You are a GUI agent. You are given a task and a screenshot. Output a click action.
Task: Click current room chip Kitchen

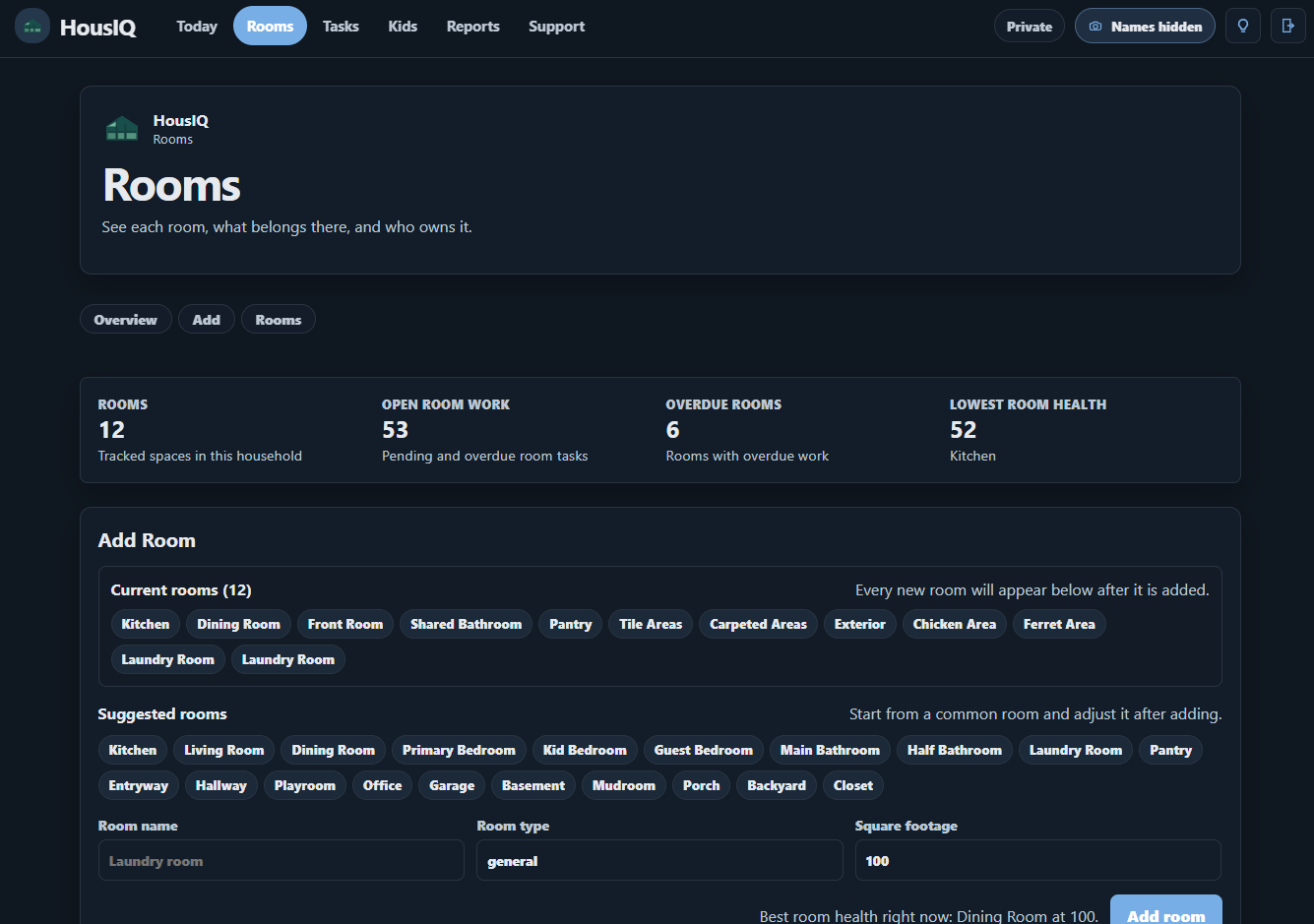click(x=146, y=624)
